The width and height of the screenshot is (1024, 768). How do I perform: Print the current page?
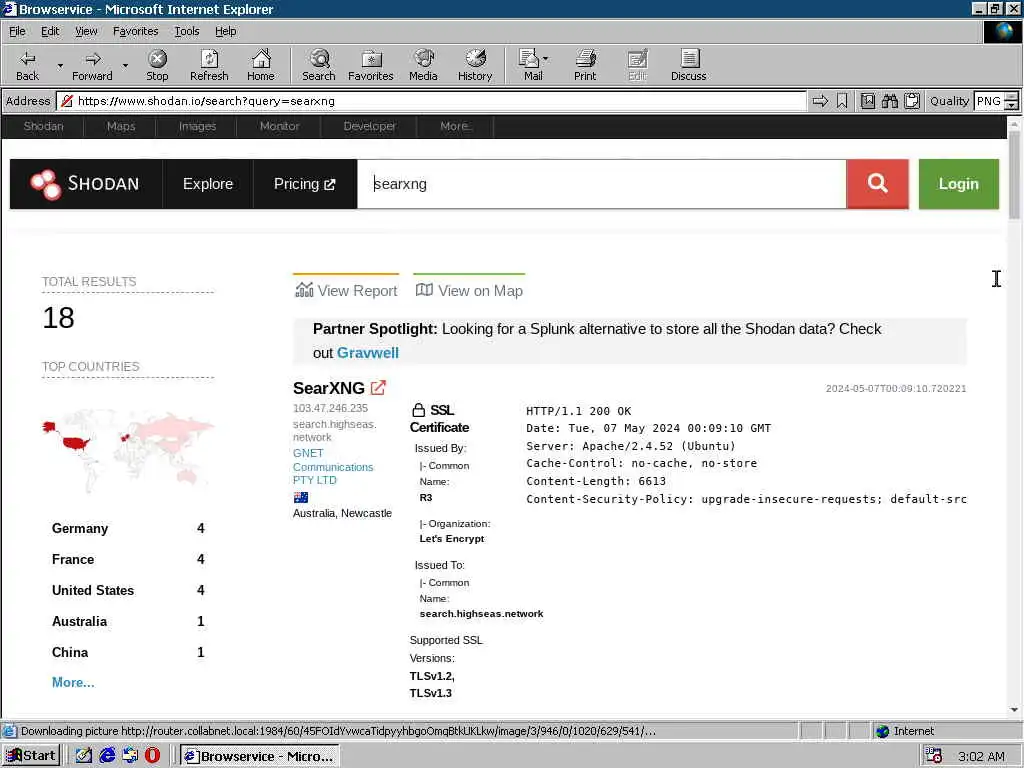pyautogui.click(x=584, y=65)
